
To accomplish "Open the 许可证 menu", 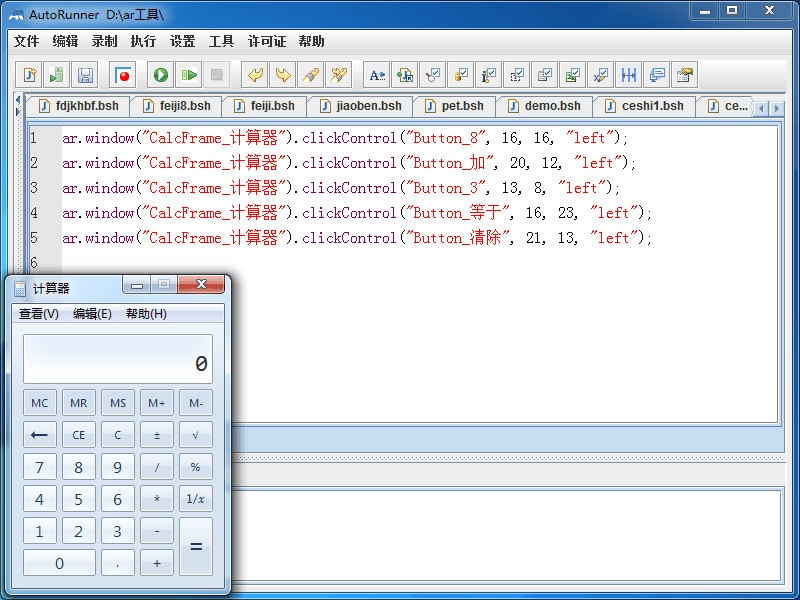I will point(266,41).
